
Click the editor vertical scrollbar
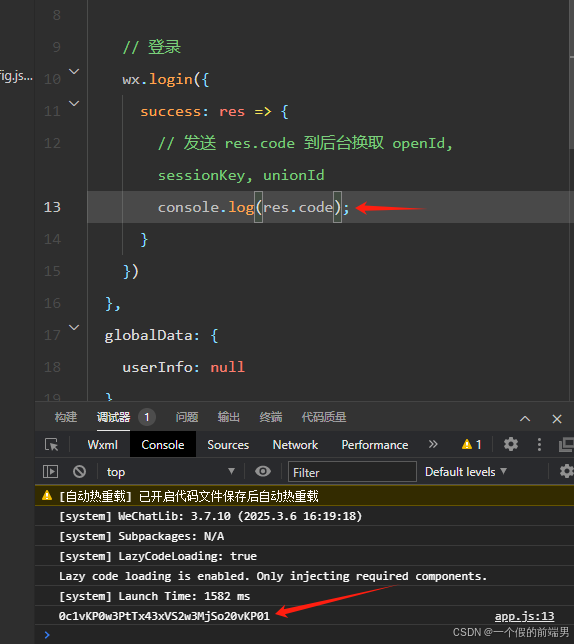click(x=572, y=74)
